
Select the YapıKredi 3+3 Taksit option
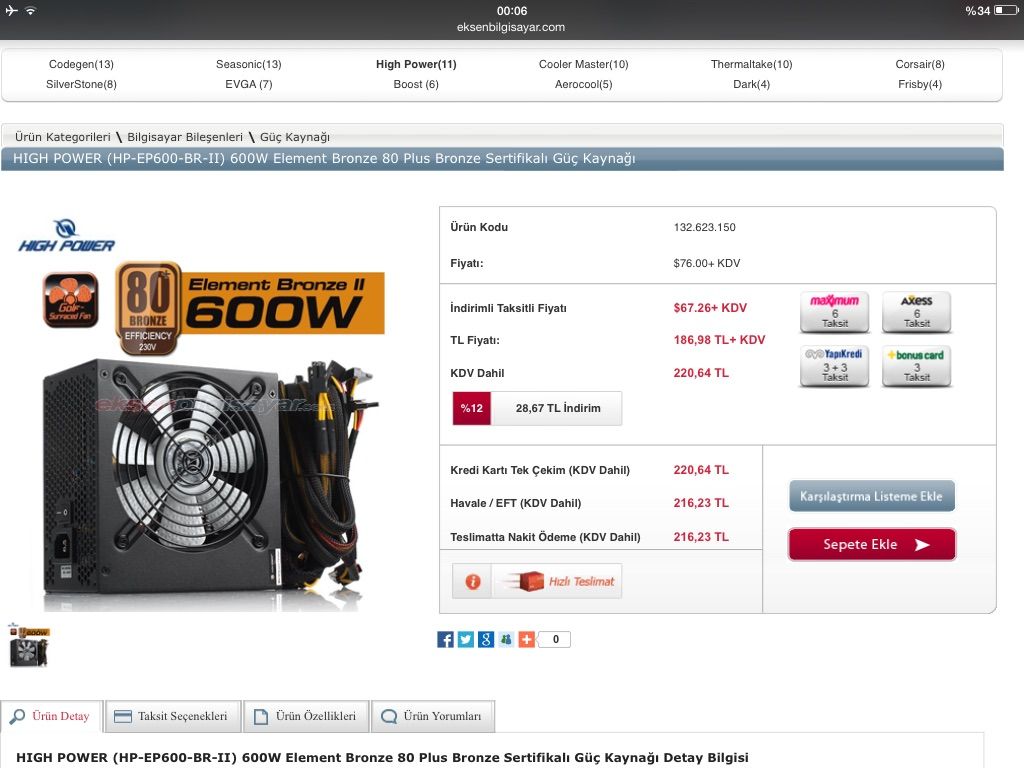pyautogui.click(x=835, y=366)
